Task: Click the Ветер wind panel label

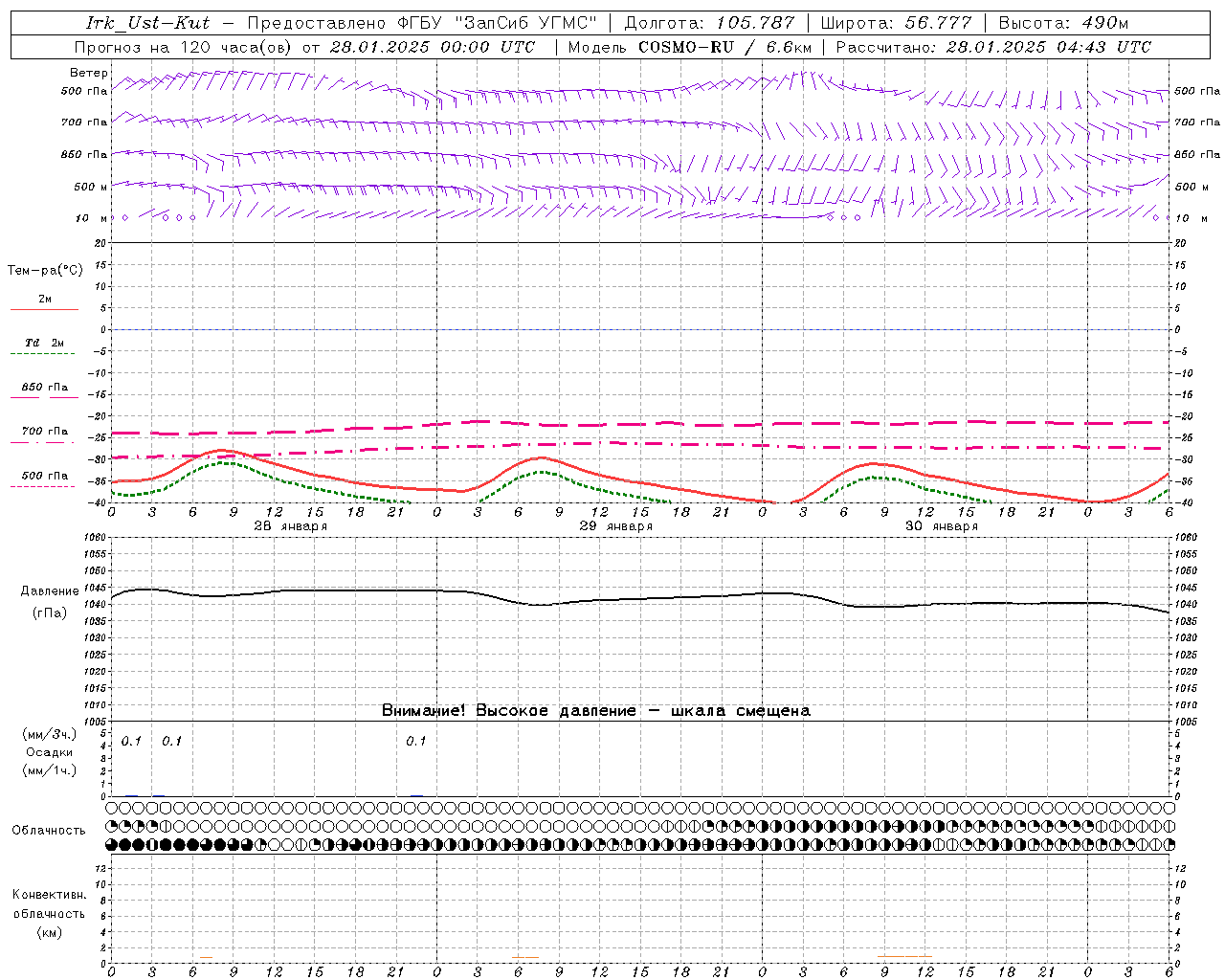Action: [x=88, y=73]
